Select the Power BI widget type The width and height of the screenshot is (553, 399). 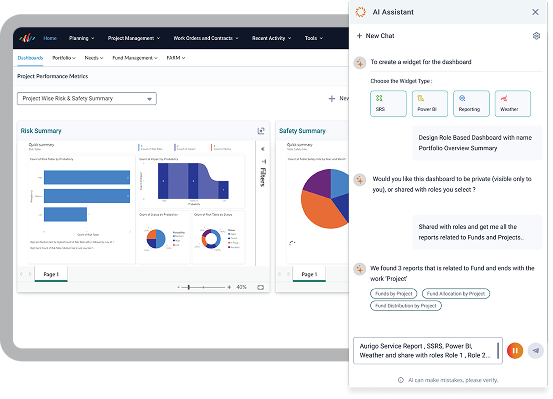coord(430,103)
